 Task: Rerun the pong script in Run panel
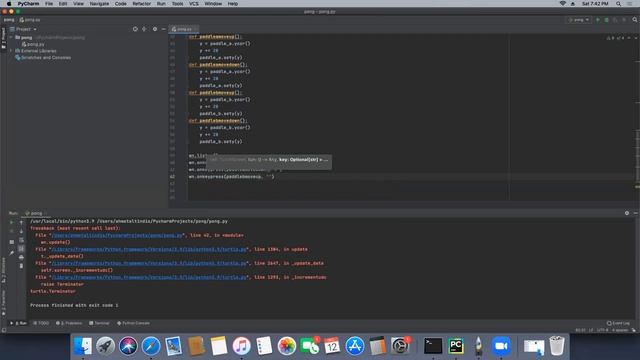point(11,222)
